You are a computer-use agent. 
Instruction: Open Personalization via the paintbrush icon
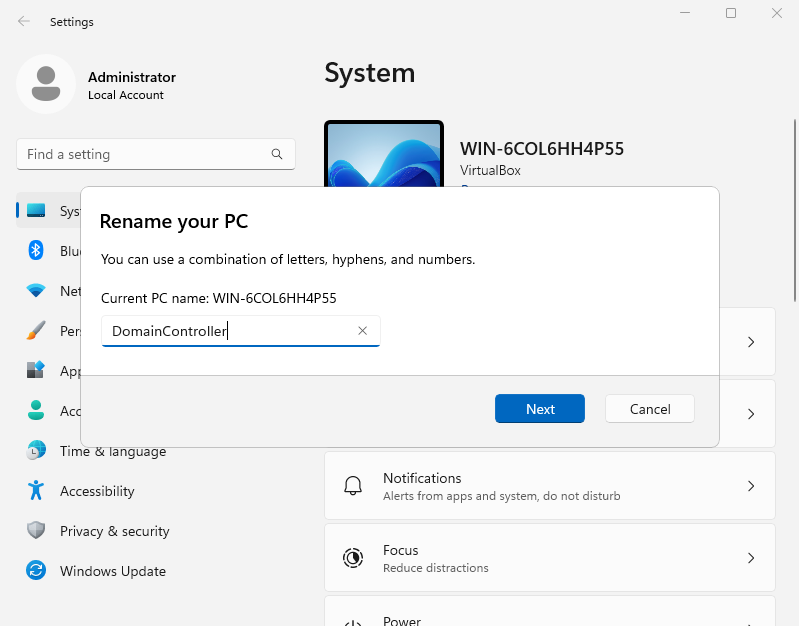pyautogui.click(x=36, y=331)
